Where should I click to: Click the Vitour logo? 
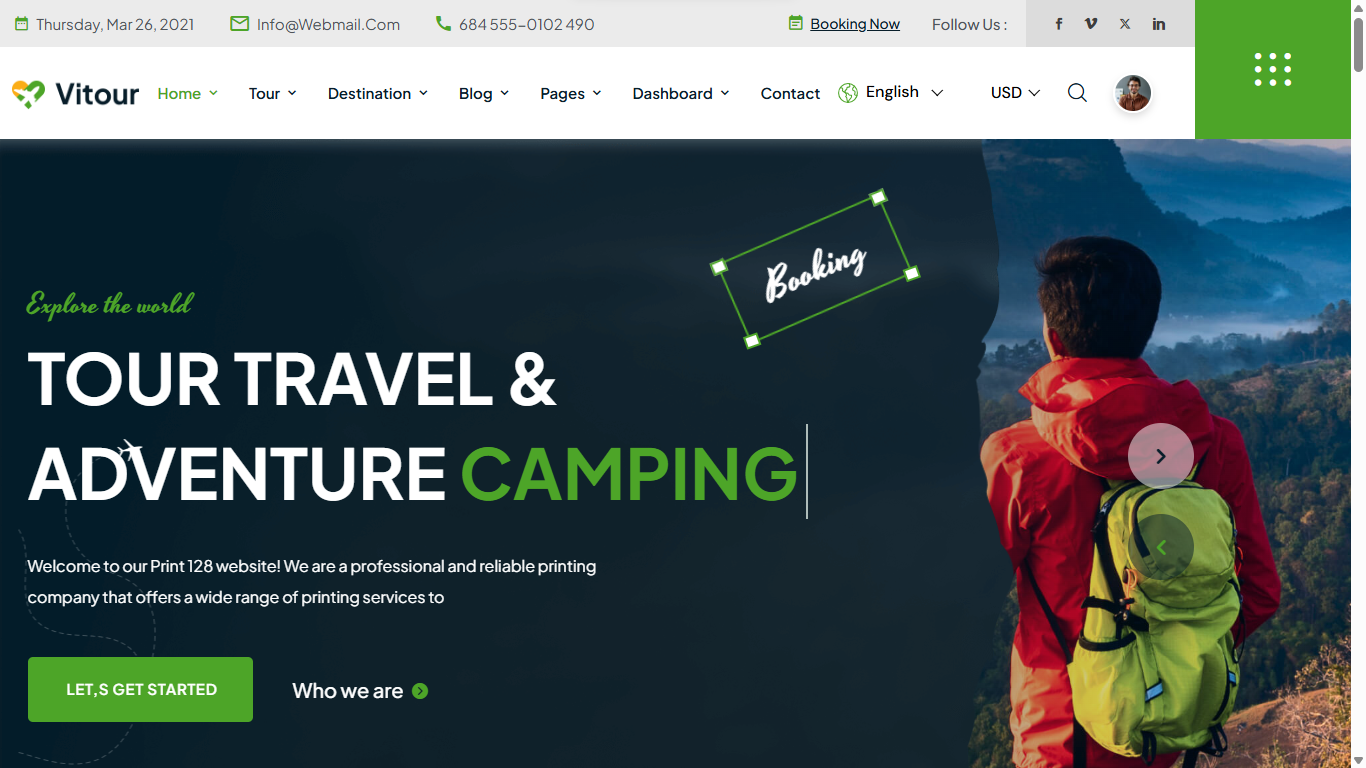click(76, 94)
